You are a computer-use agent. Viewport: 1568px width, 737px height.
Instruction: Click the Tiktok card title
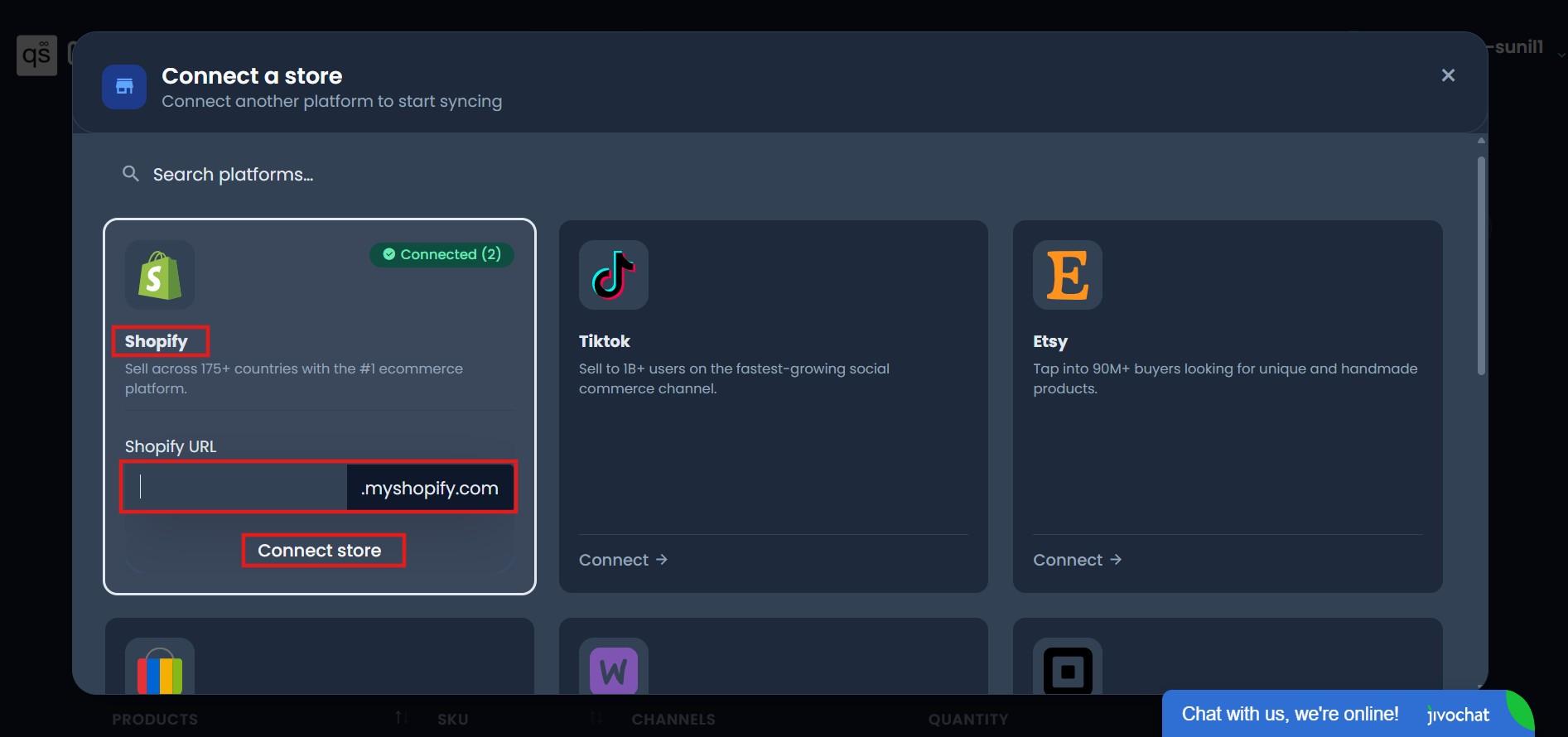[605, 341]
